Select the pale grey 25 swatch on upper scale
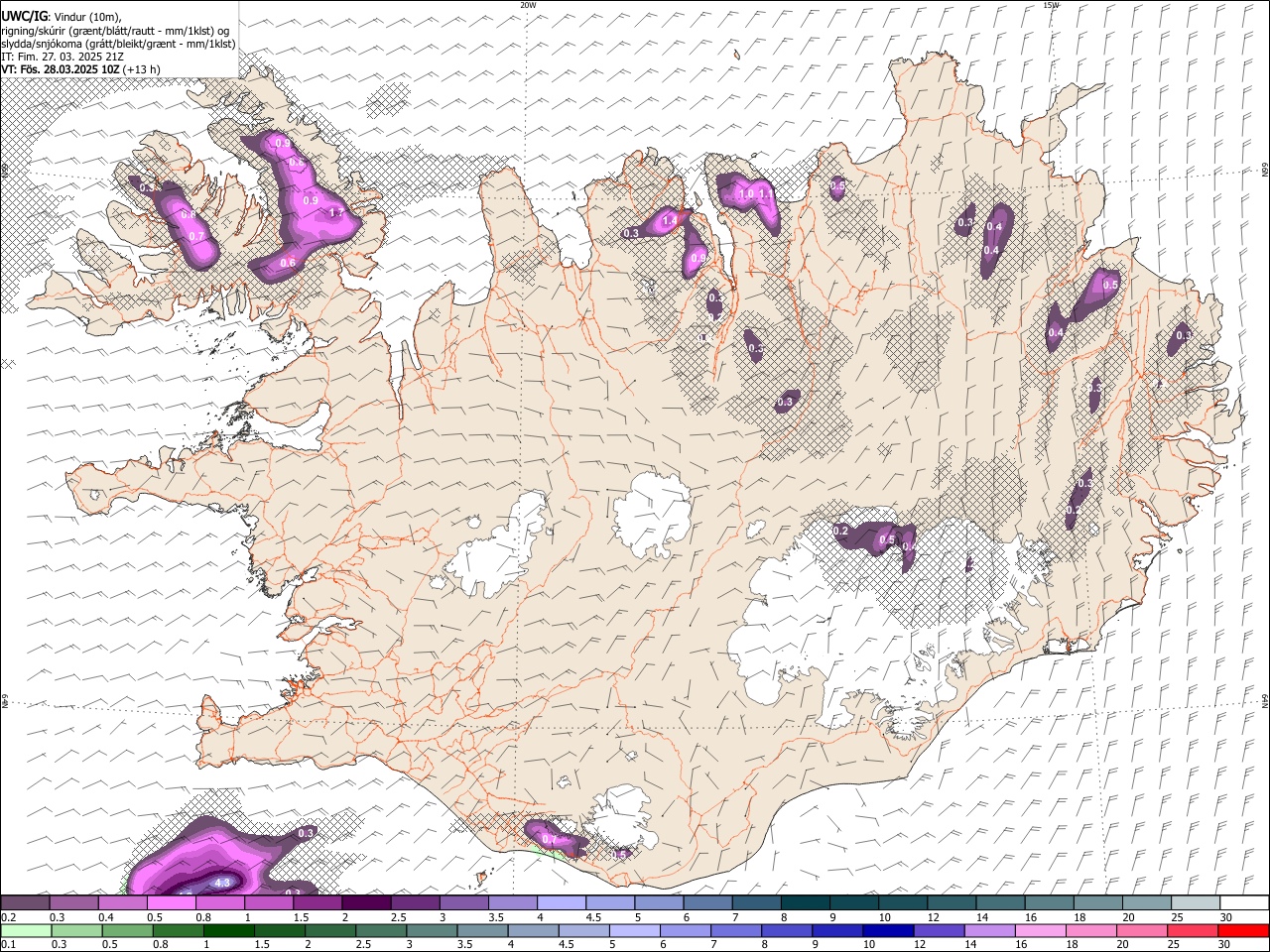 coord(1197,903)
